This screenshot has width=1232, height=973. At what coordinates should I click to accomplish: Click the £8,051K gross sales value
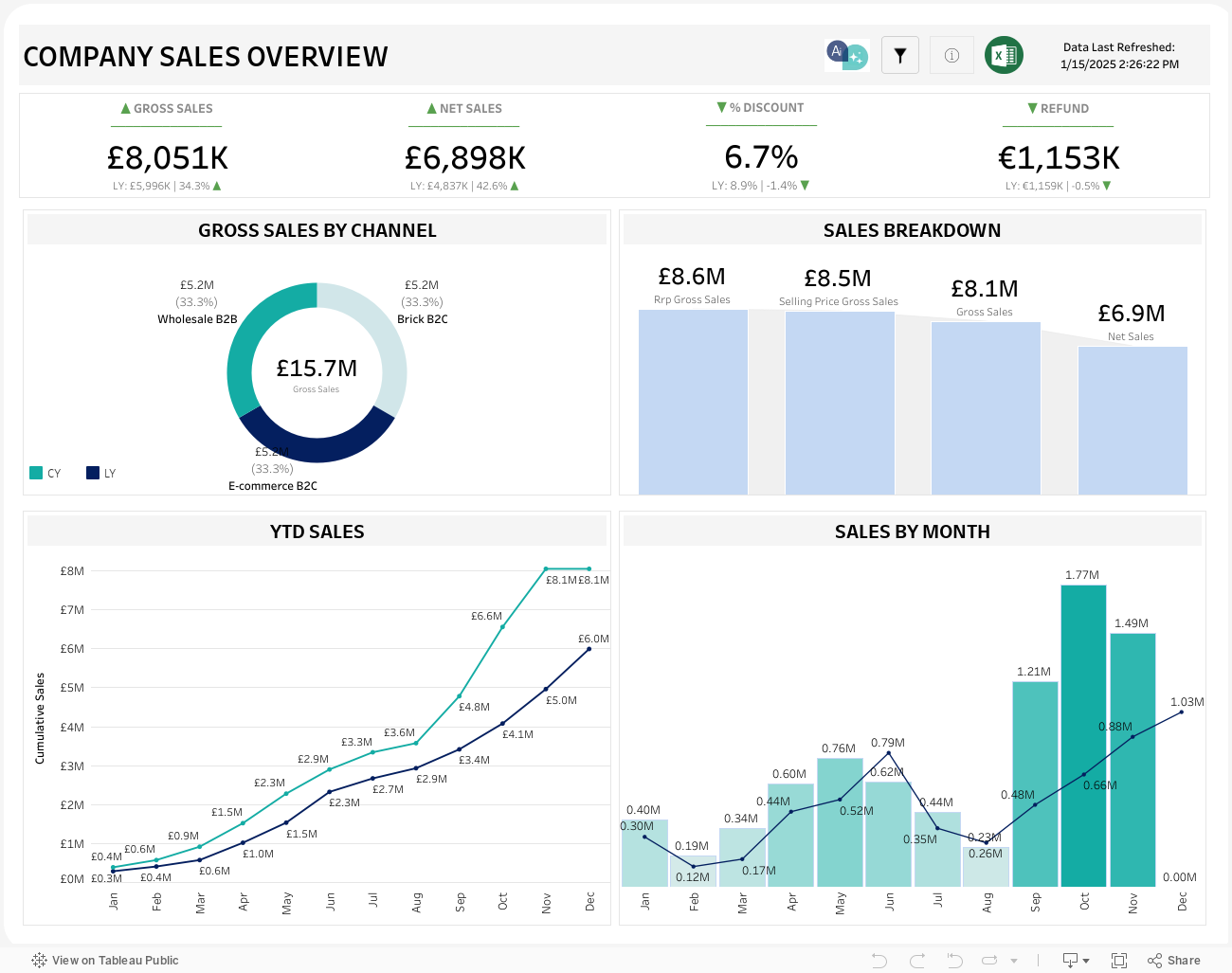point(167,157)
